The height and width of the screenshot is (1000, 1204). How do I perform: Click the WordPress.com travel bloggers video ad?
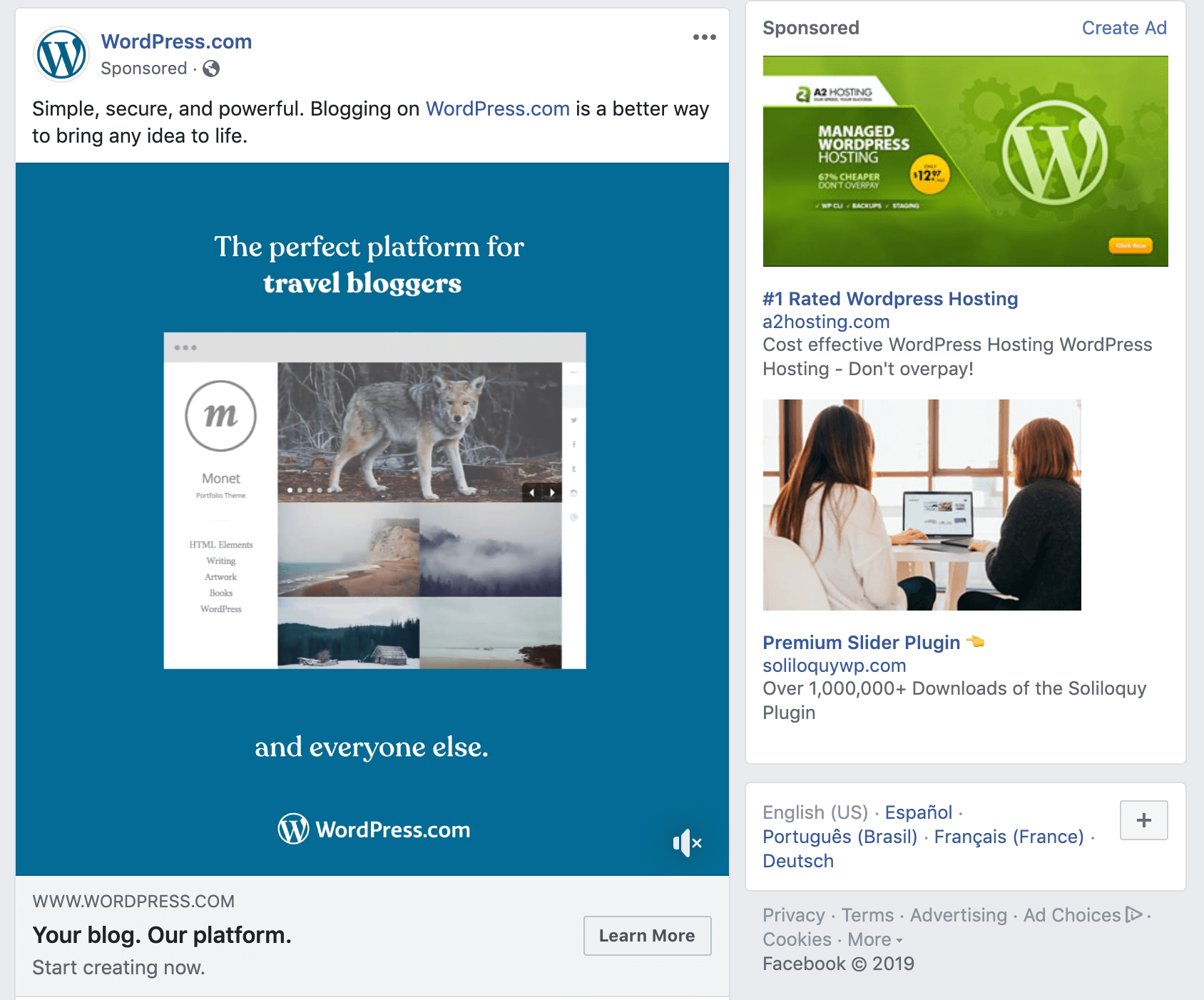pos(372,519)
